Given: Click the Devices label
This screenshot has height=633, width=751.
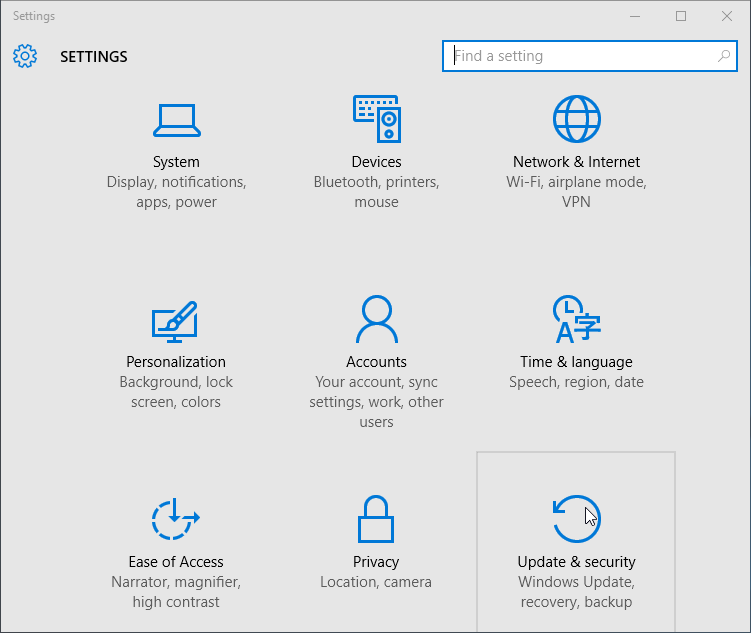Looking at the screenshot, I should [x=376, y=162].
